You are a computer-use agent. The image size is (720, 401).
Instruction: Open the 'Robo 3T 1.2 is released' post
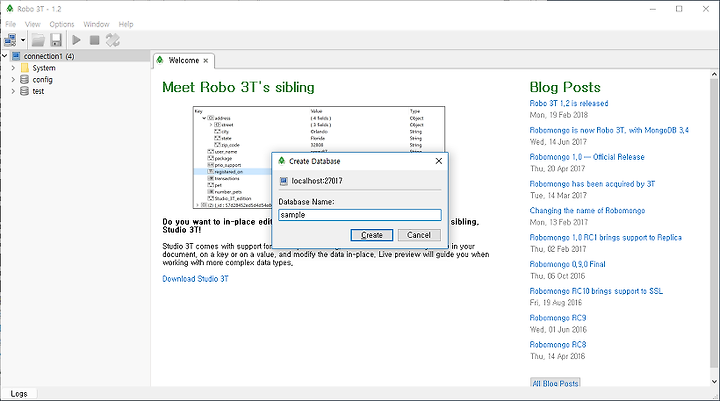click(x=568, y=103)
